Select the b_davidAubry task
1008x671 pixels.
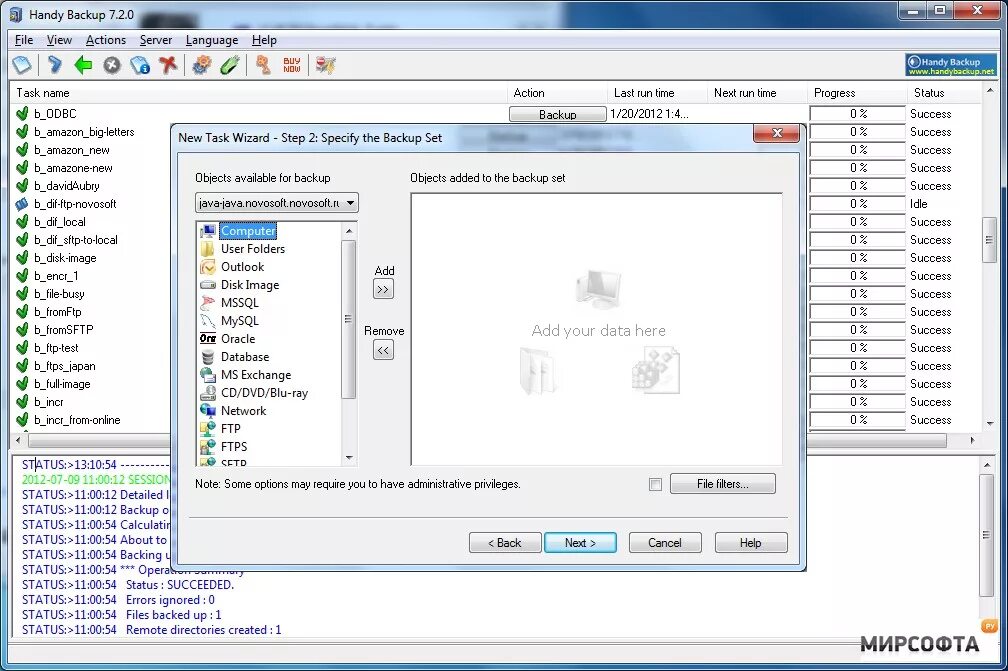pos(67,186)
